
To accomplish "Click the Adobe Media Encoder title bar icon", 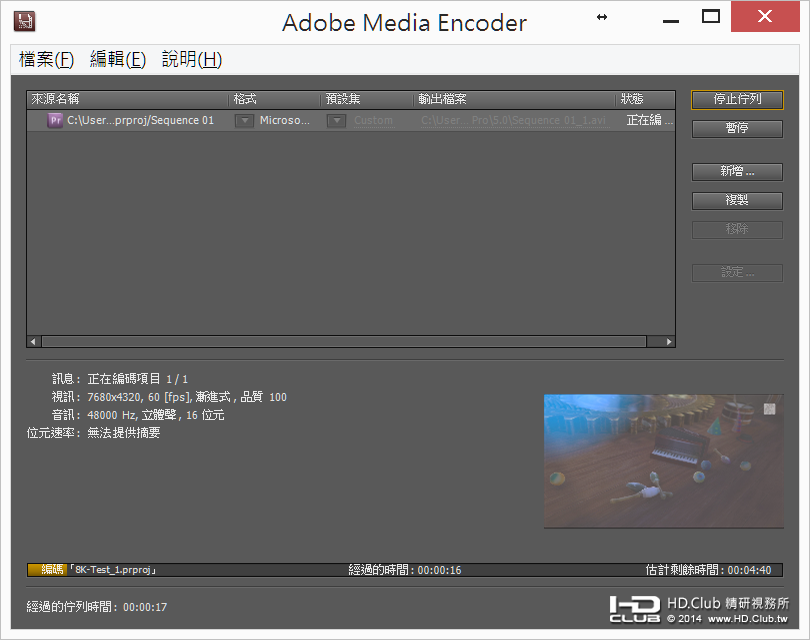I will click(x=24, y=21).
